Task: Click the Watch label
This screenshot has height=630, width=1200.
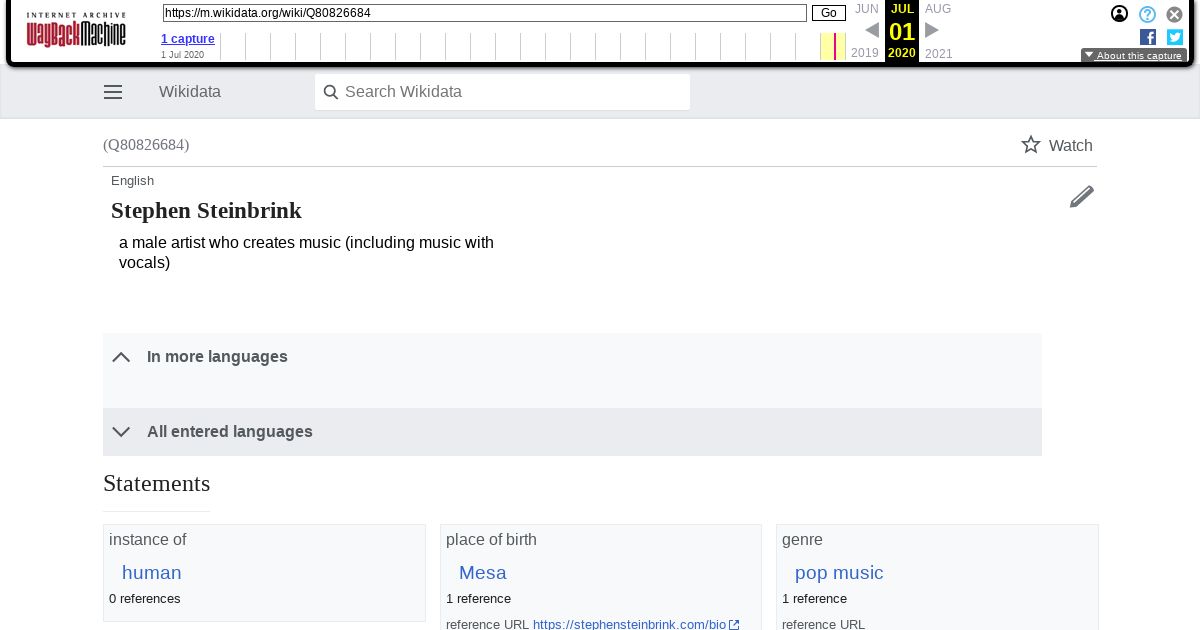Action: tap(1071, 146)
